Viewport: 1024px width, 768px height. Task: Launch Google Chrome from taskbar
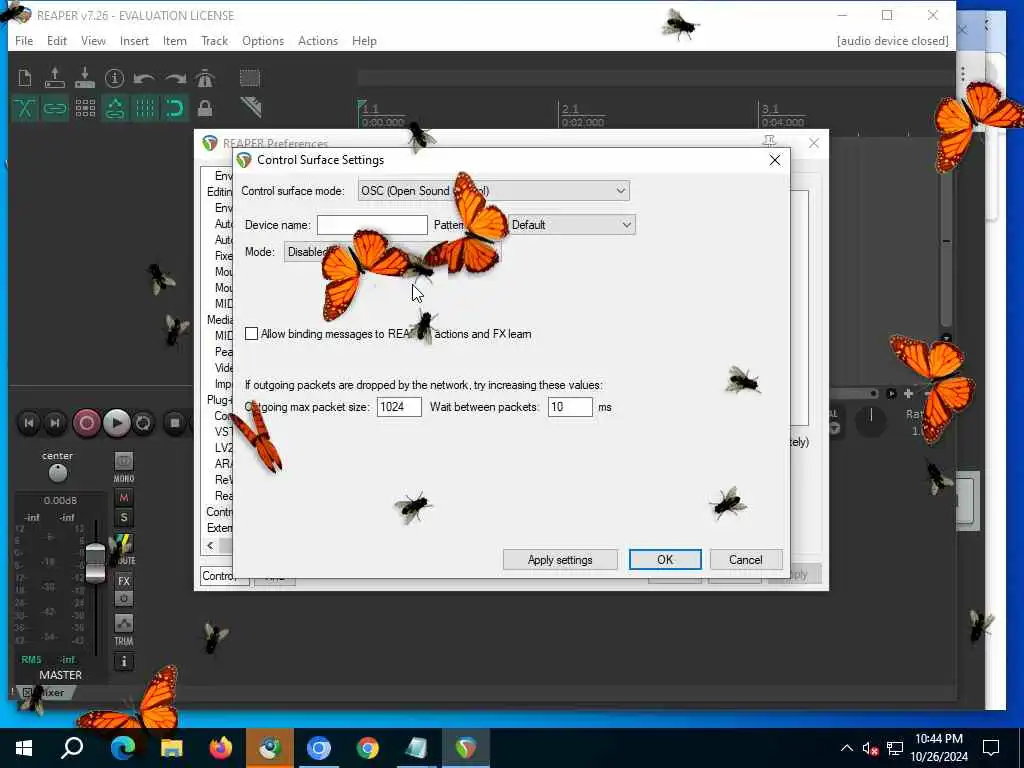coord(368,748)
